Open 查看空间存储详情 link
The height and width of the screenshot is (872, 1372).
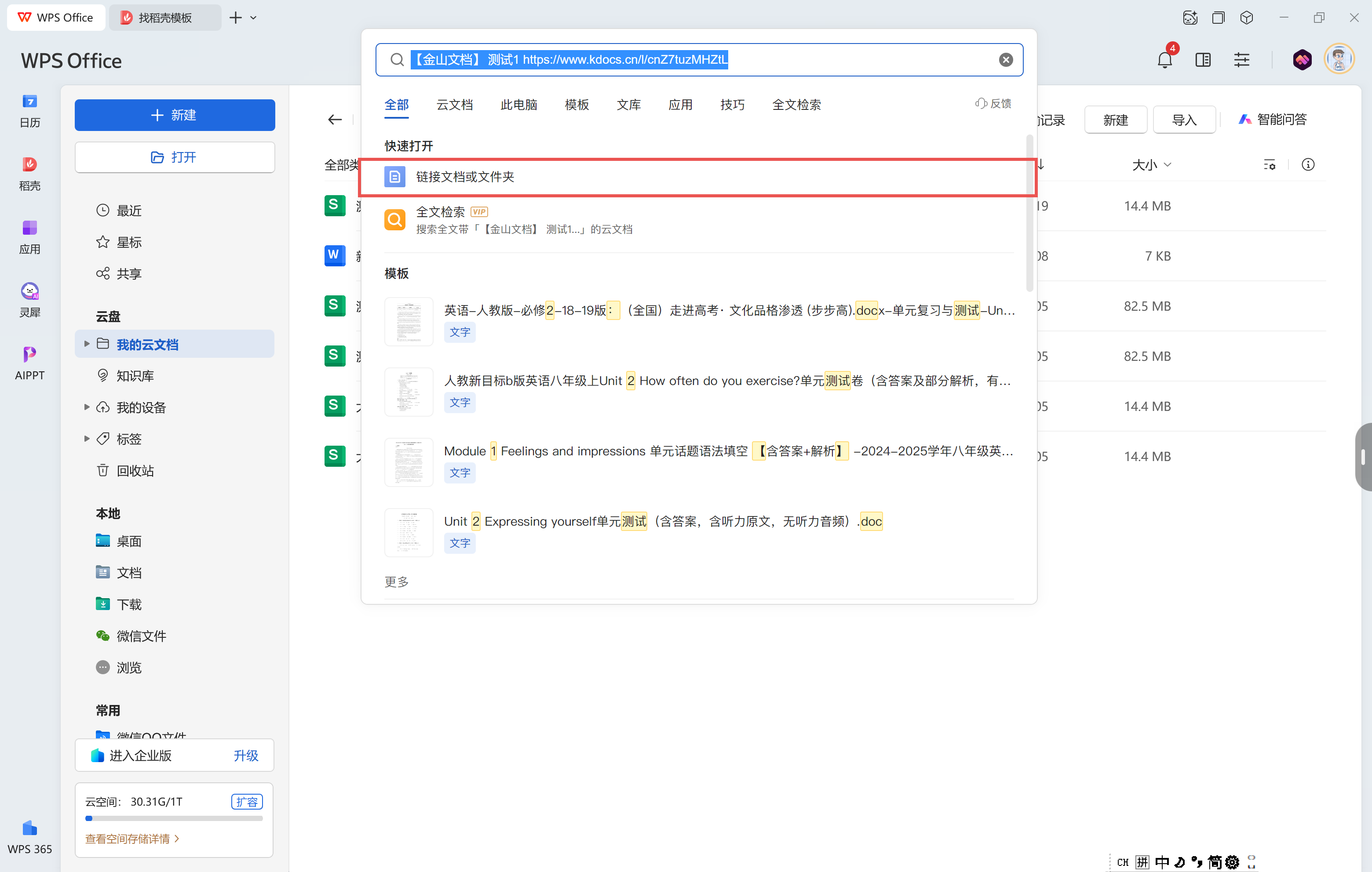[131, 838]
